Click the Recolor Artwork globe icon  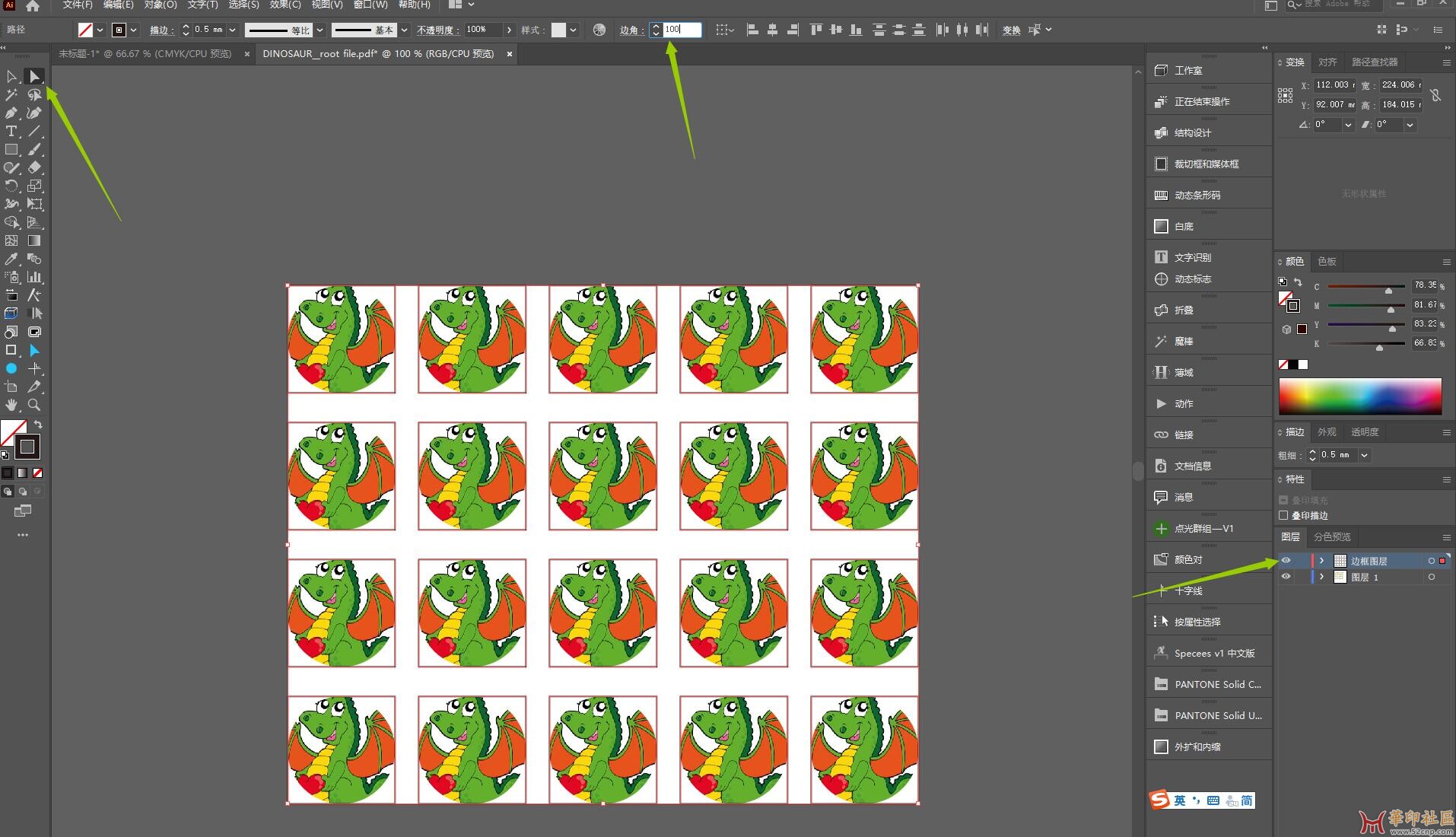(599, 30)
